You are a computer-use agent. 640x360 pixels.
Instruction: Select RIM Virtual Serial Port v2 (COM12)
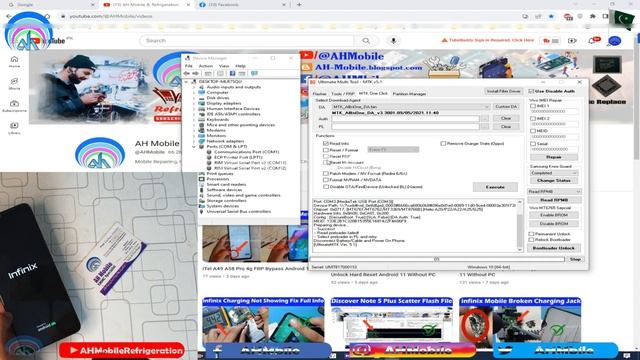[250, 168]
